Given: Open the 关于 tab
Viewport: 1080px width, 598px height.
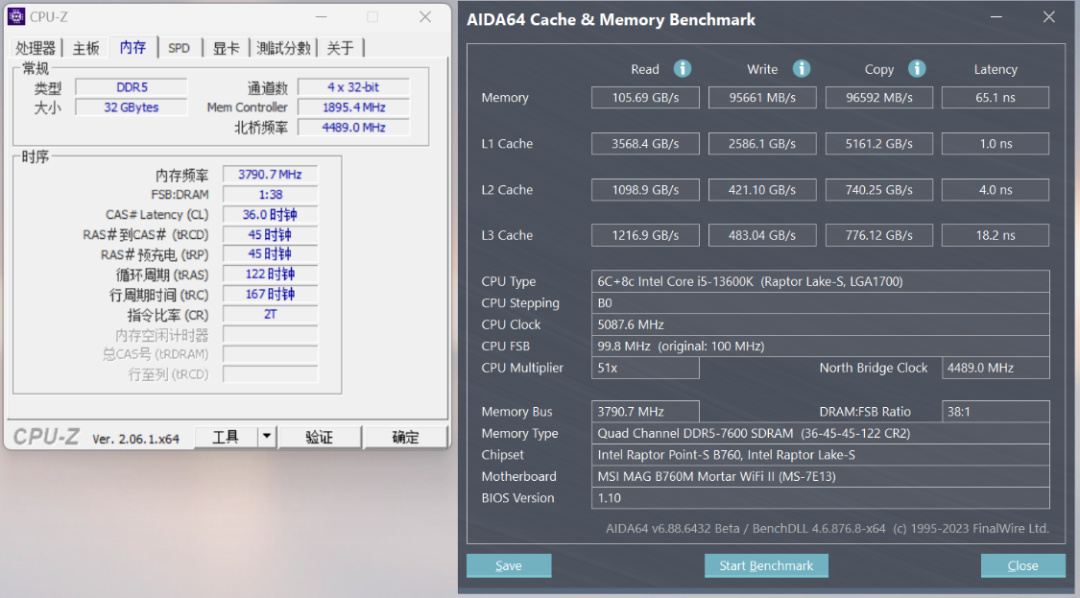Looking at the screenshot, I should (x=340, y=48).
